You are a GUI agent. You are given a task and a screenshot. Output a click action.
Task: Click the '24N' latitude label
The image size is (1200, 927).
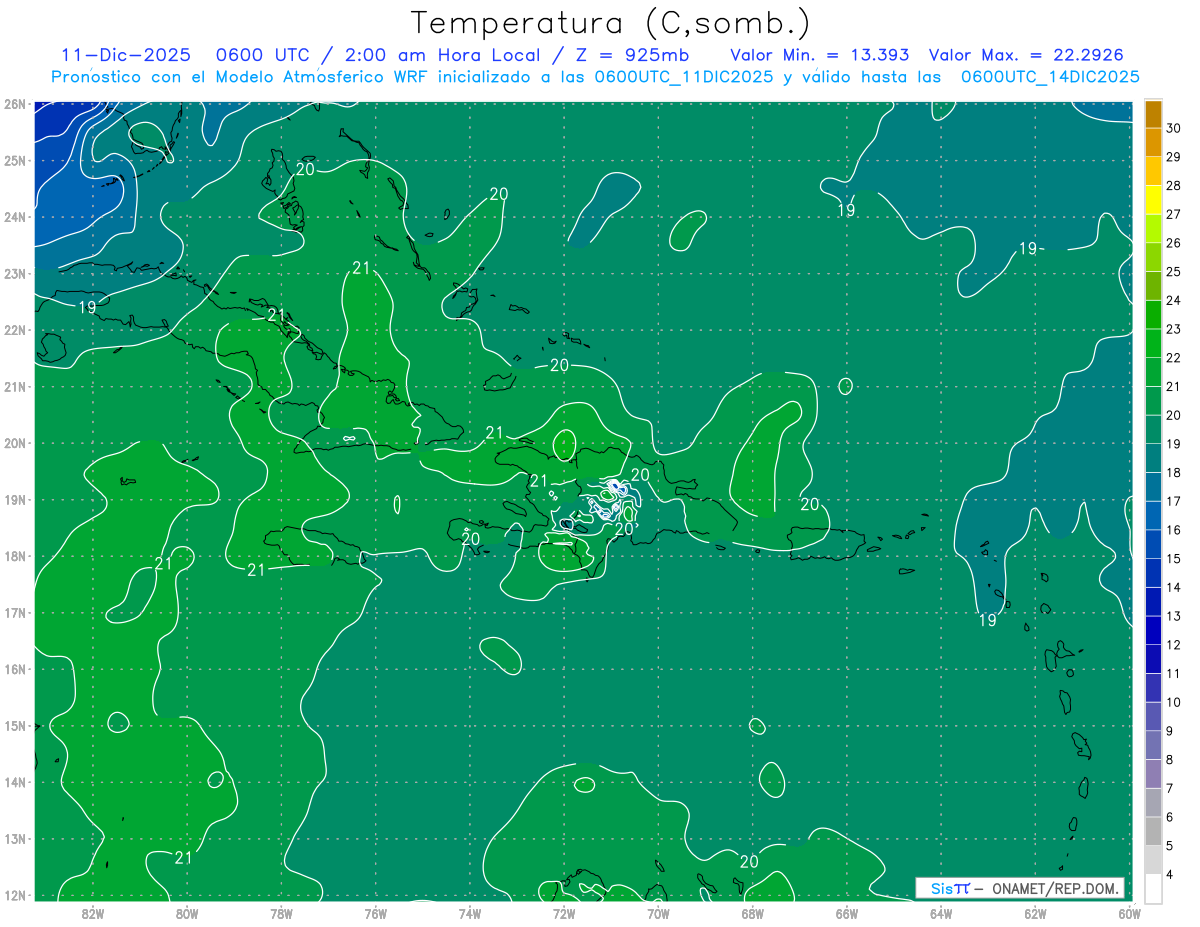[x=14, y=217]
